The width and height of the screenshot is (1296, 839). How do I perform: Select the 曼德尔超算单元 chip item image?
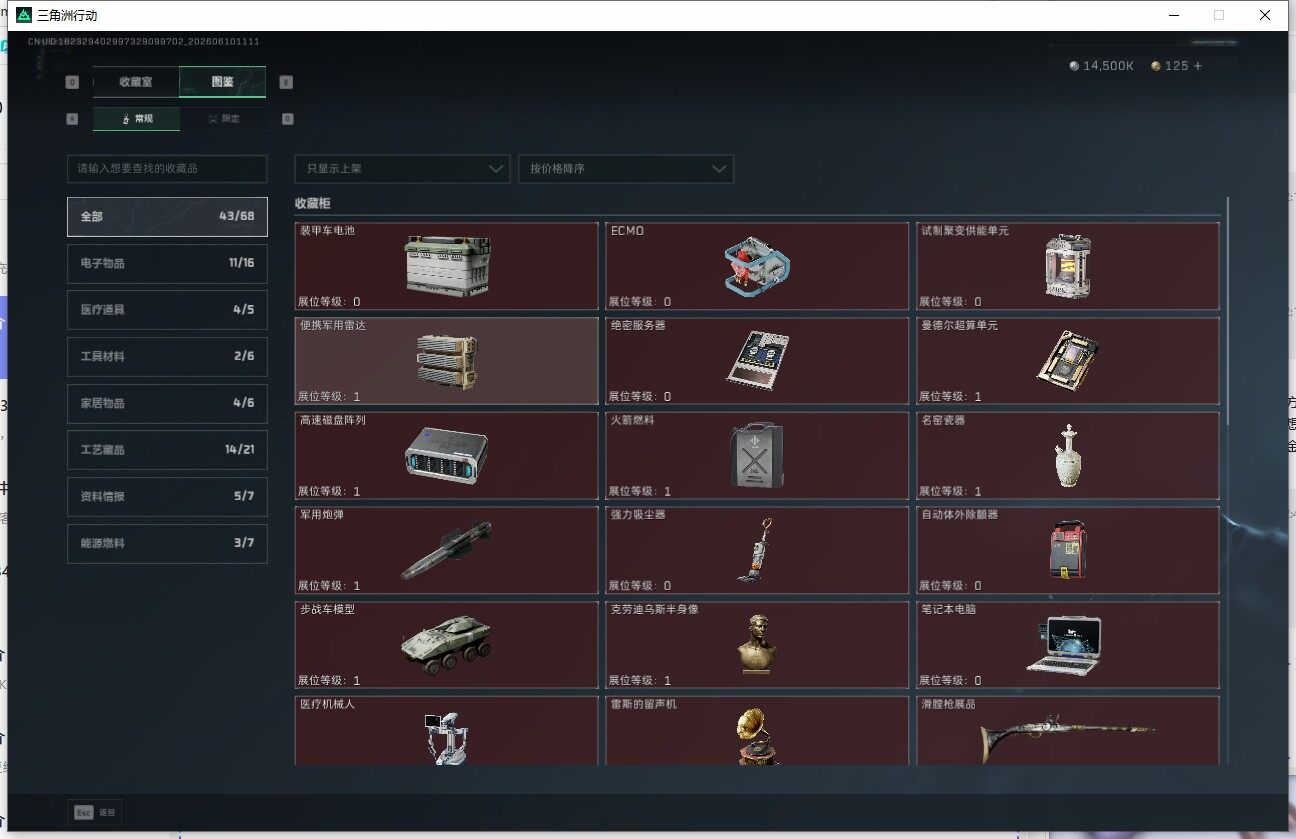[1067, 360]
